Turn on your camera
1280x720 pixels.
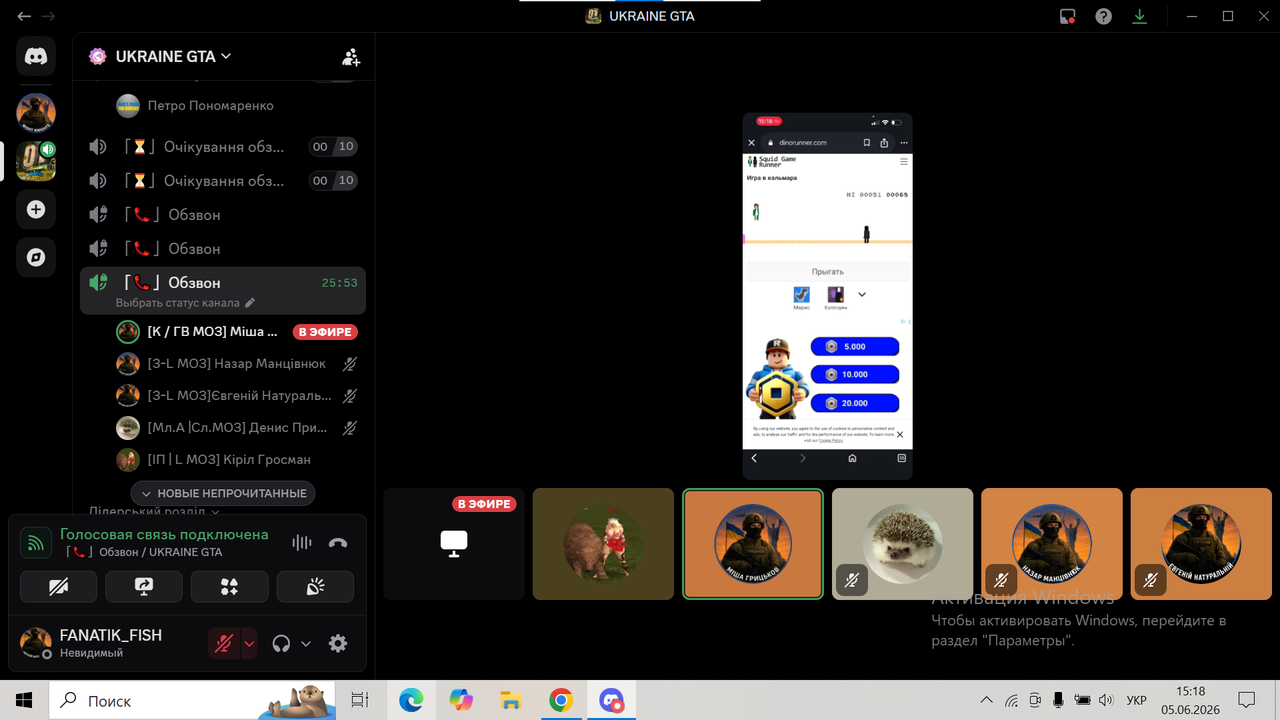tap(58, 587)
